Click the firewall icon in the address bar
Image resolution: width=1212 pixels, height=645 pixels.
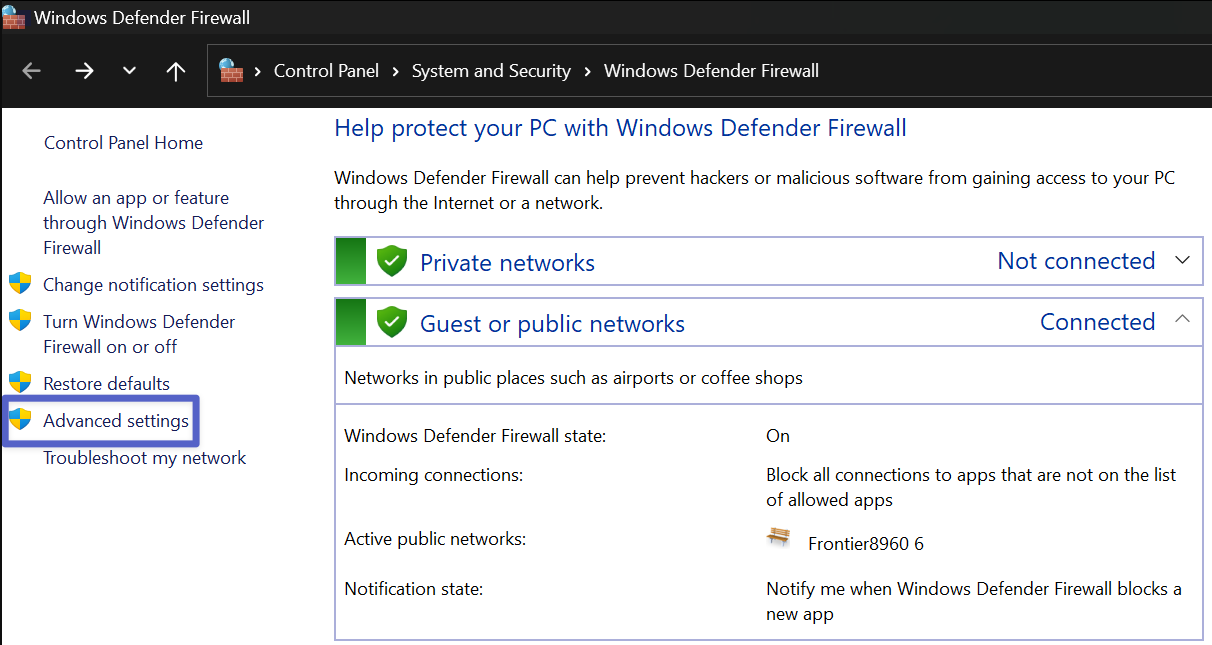click(232, 71)
